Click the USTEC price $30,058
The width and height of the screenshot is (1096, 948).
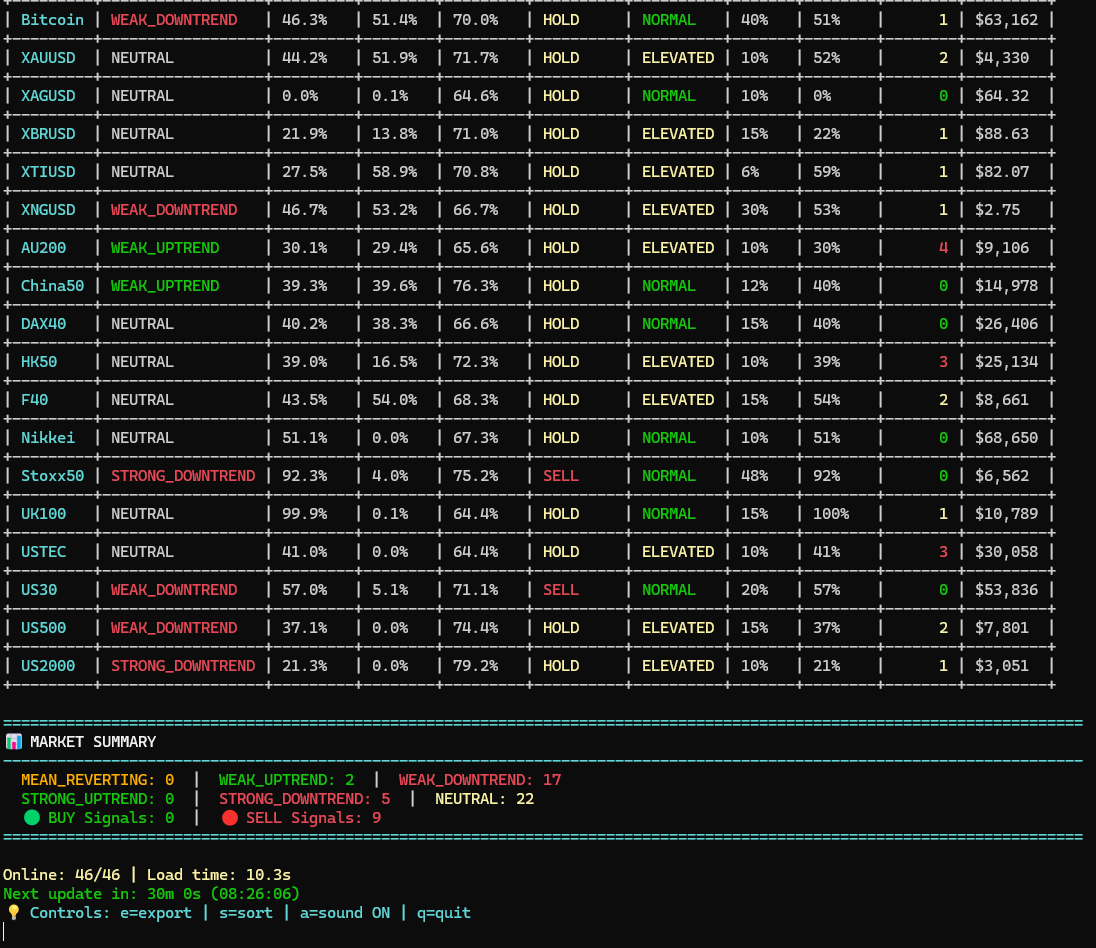(1007, 552)
